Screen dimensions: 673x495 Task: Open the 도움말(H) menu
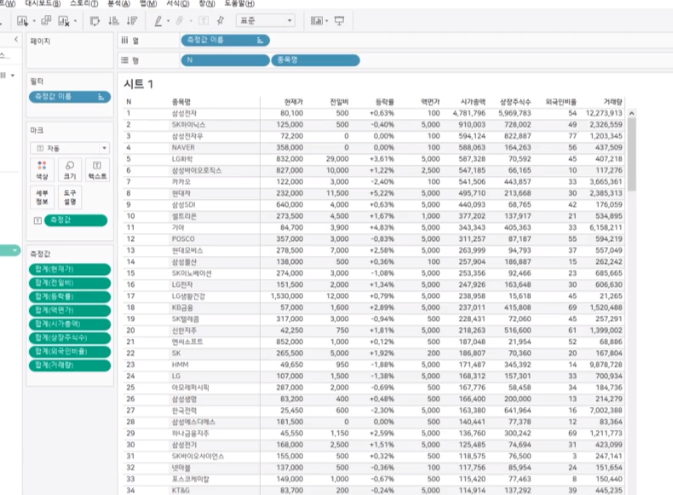(239, 3)
